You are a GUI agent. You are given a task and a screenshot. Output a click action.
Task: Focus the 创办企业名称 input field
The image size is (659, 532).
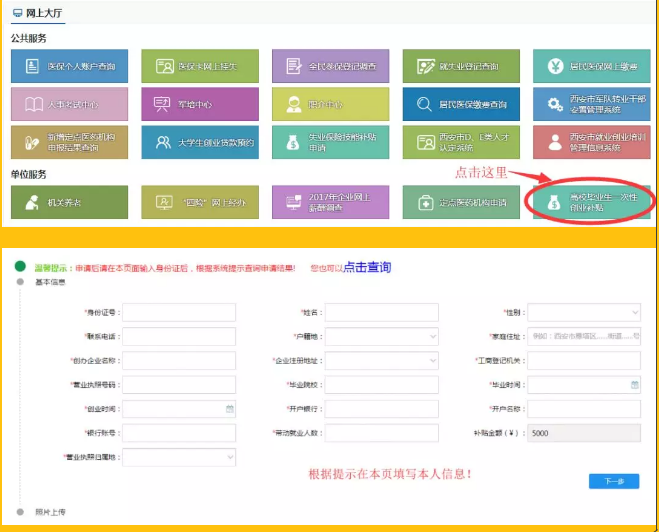[x=179, y=361]
